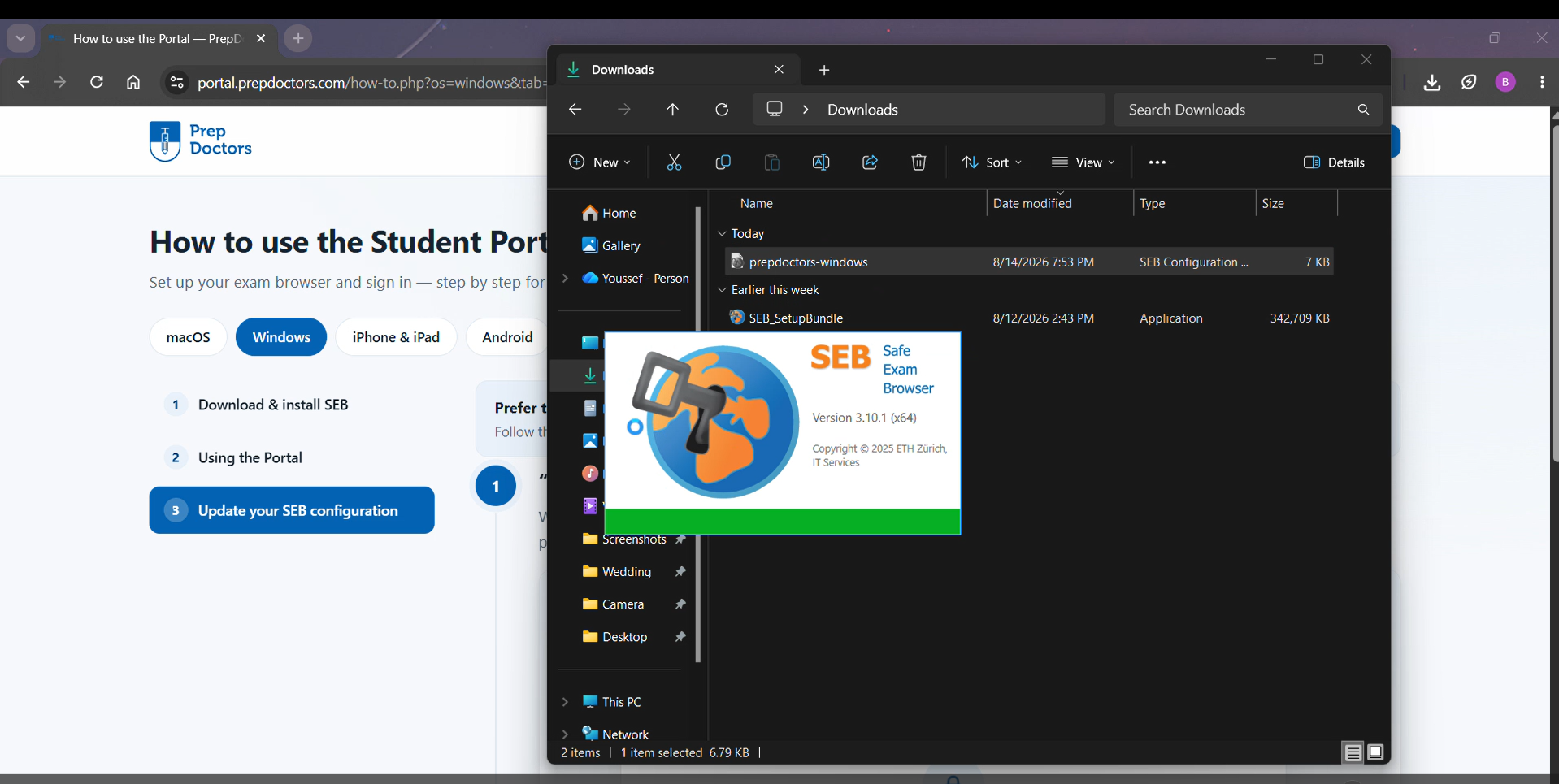Select the macOS tab

[x=188, y=337]
